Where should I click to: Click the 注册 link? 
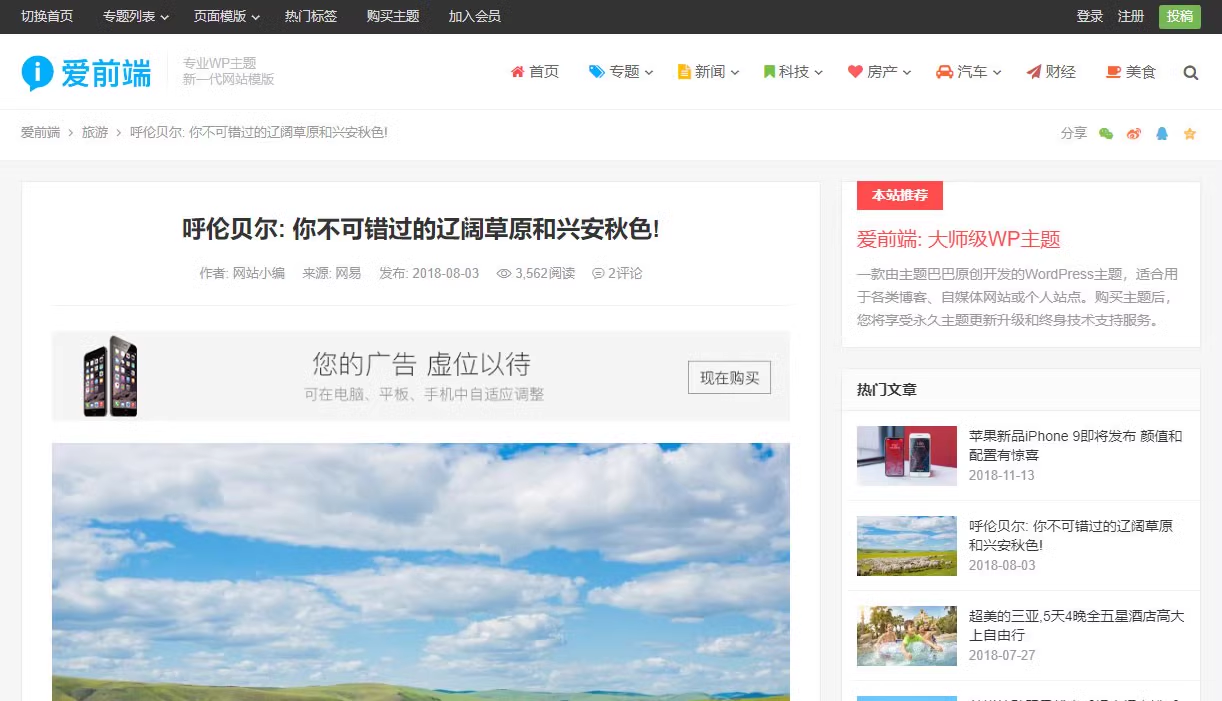tap(1131, 17)
